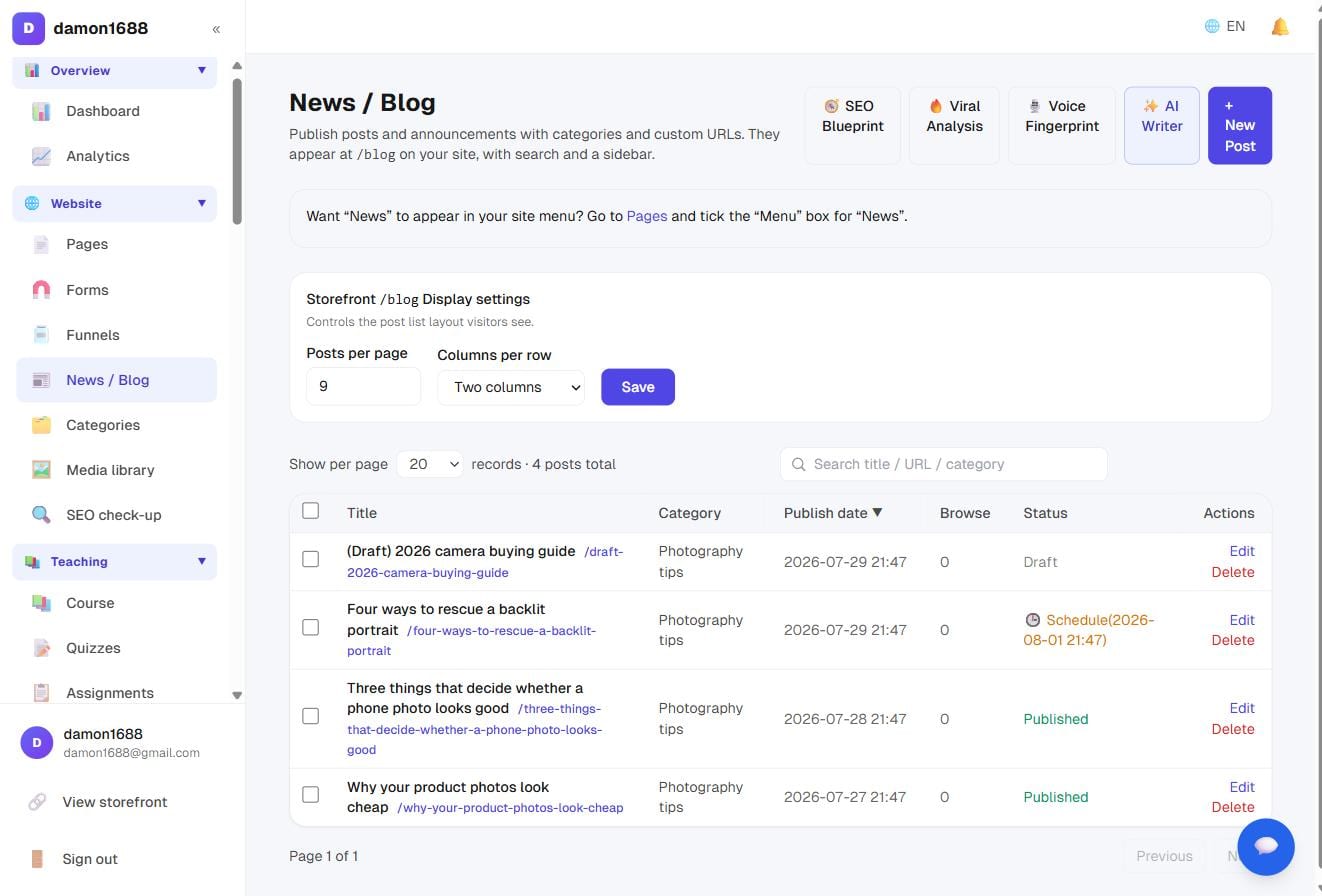This screenshot has height=896, width=1322.
Task: Click the Funnels icon
Action: click(x=41, y=335)
